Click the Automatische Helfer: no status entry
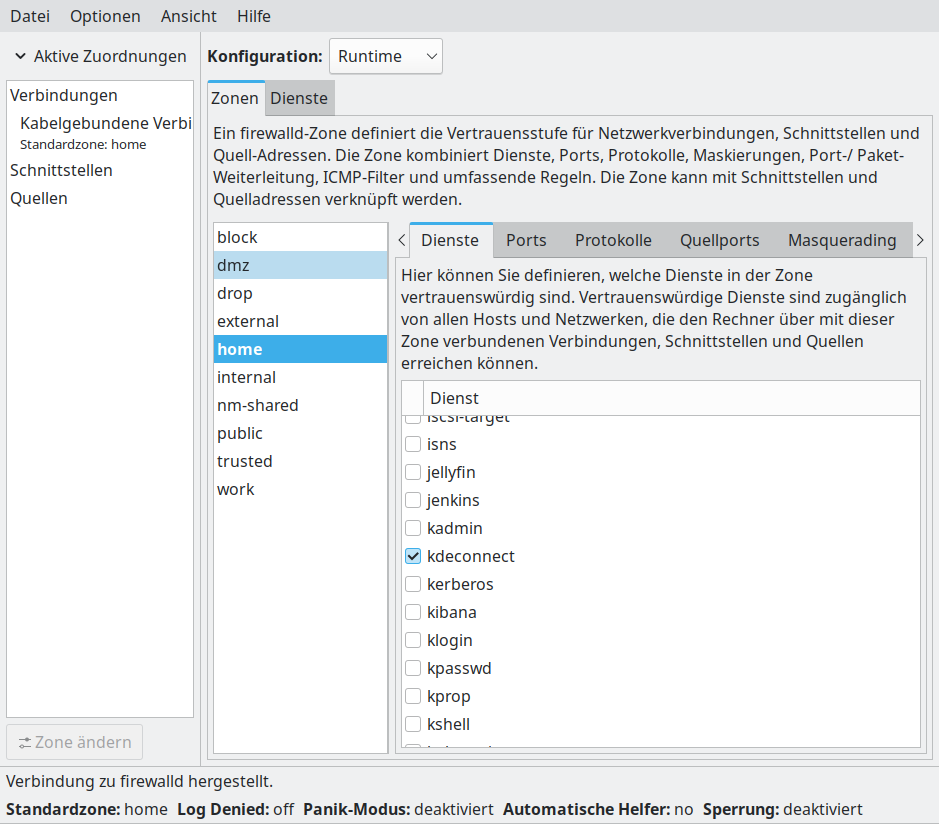This screenshot has width=939, height=824. tap(598, 810)
